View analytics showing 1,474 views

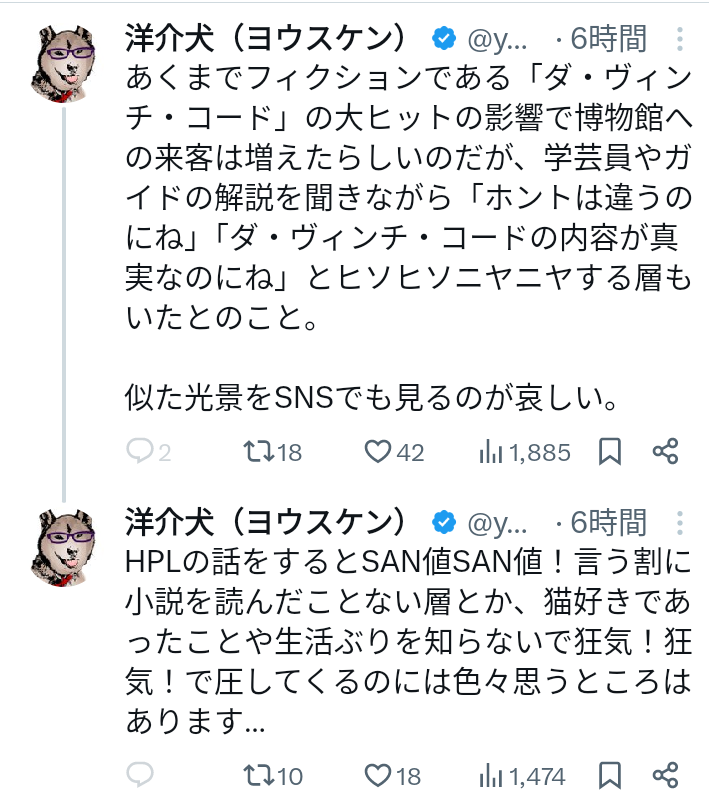[x=491, y=775]
